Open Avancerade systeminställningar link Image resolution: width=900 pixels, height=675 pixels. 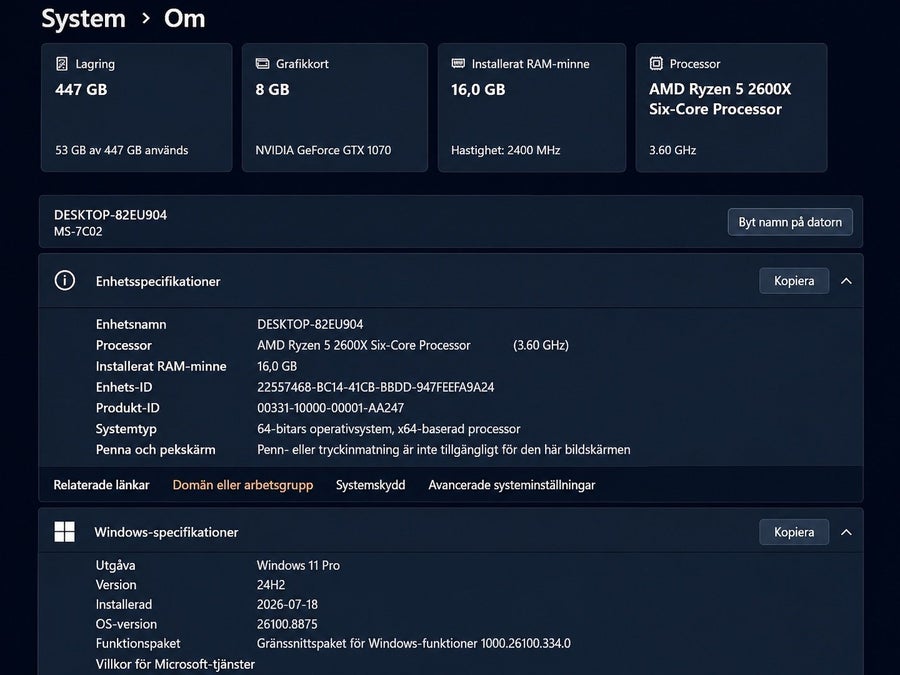click(511, 485)
